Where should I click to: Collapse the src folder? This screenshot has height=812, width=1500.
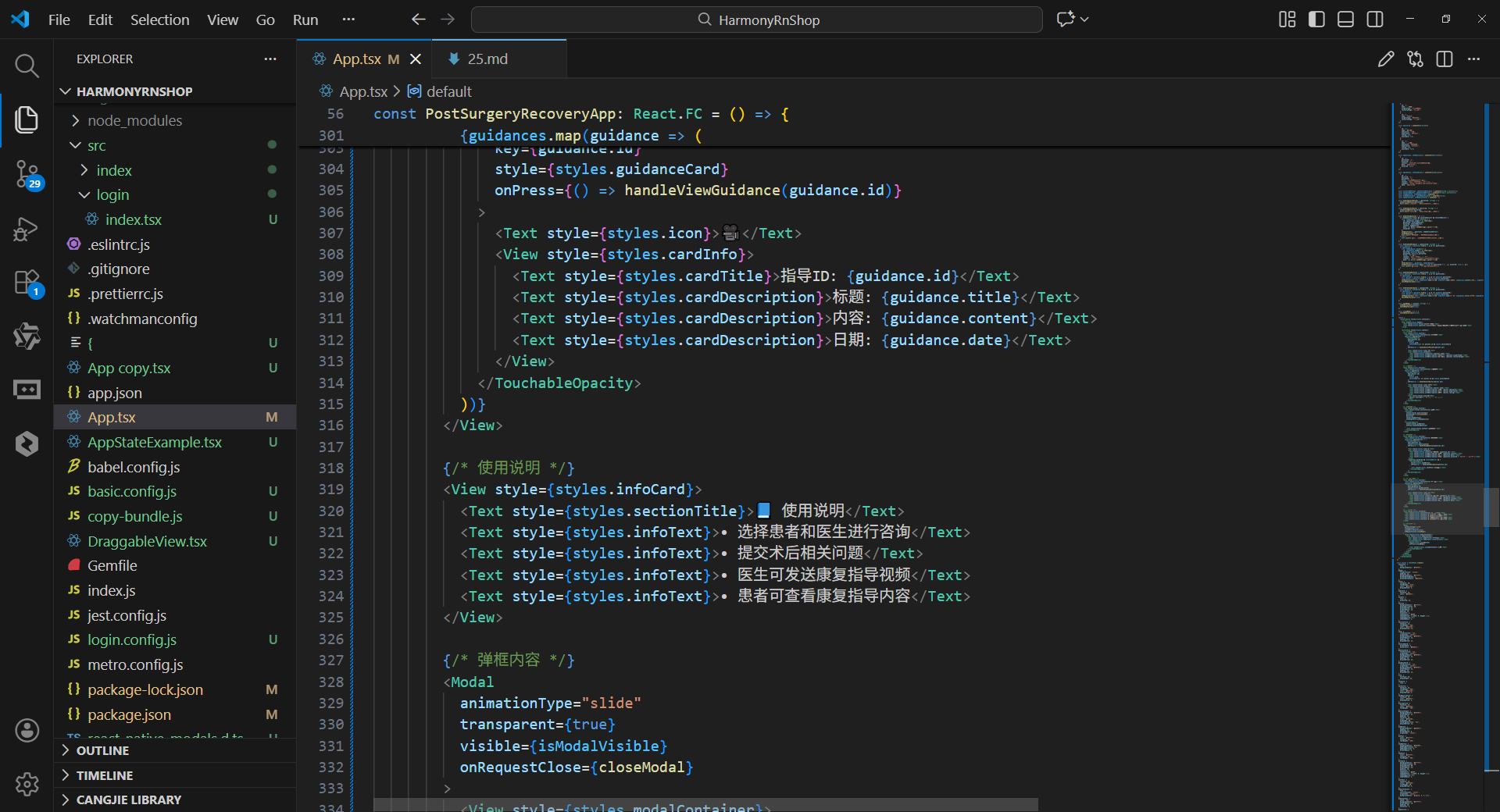point(175,145)
